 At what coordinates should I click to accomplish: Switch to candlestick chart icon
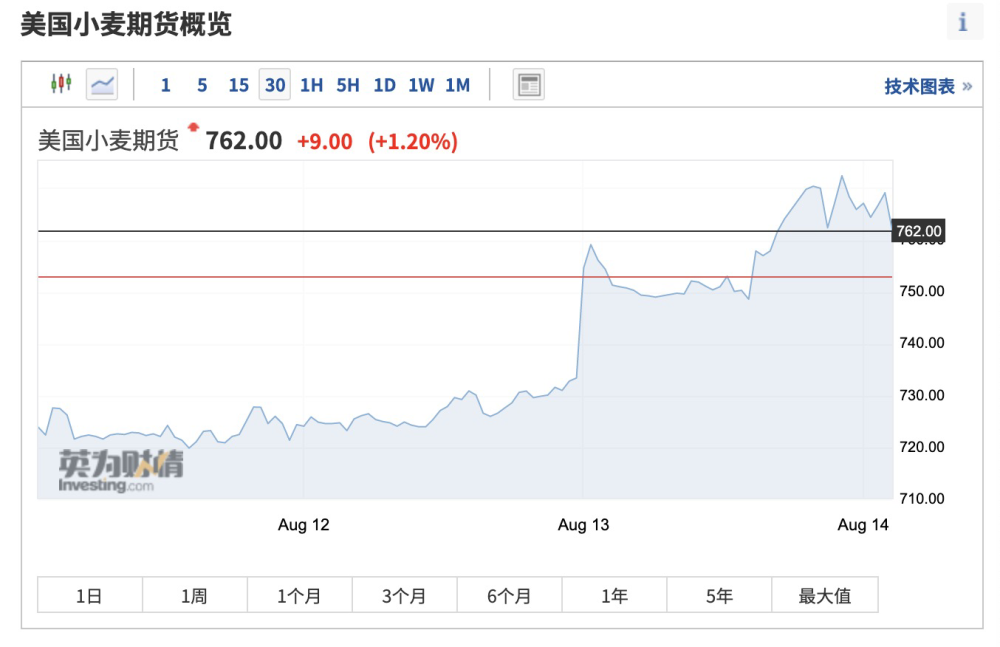tap(61, 84)
